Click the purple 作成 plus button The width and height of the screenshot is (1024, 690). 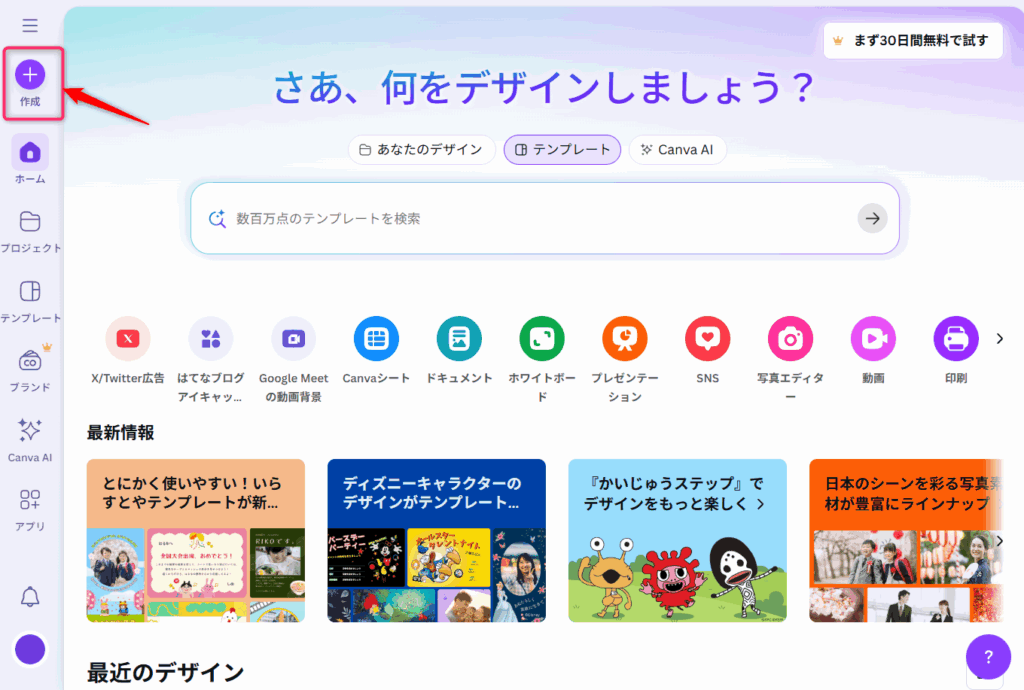[x=30, y=75]
